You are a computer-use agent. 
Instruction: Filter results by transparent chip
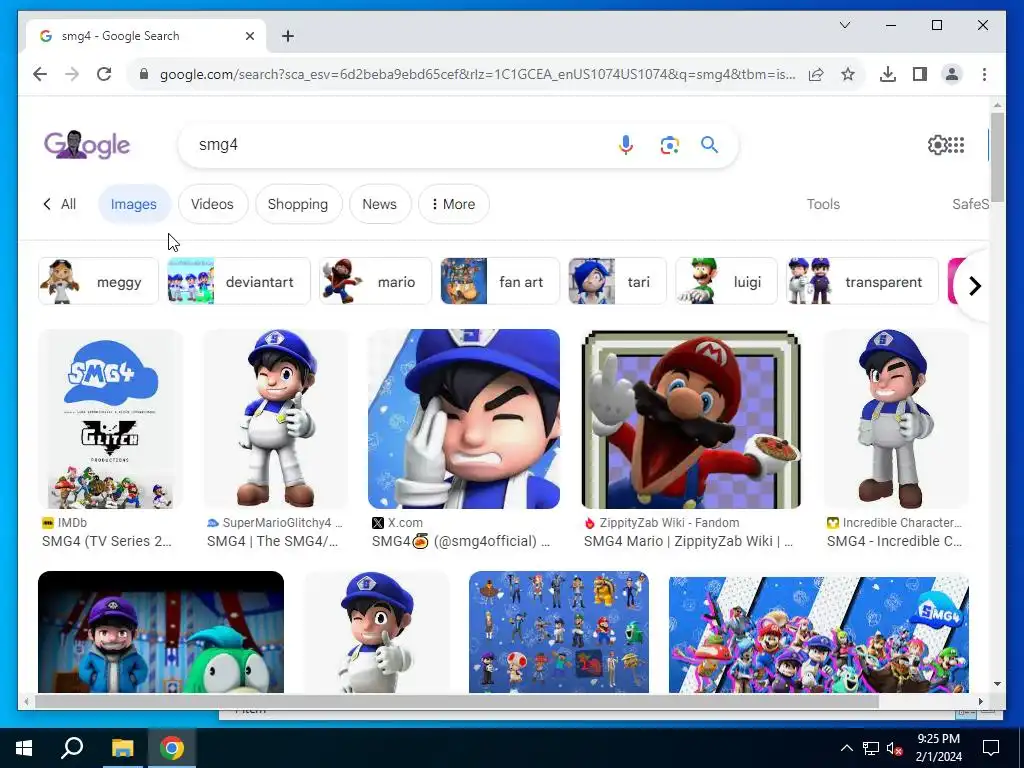coord(862,281)
